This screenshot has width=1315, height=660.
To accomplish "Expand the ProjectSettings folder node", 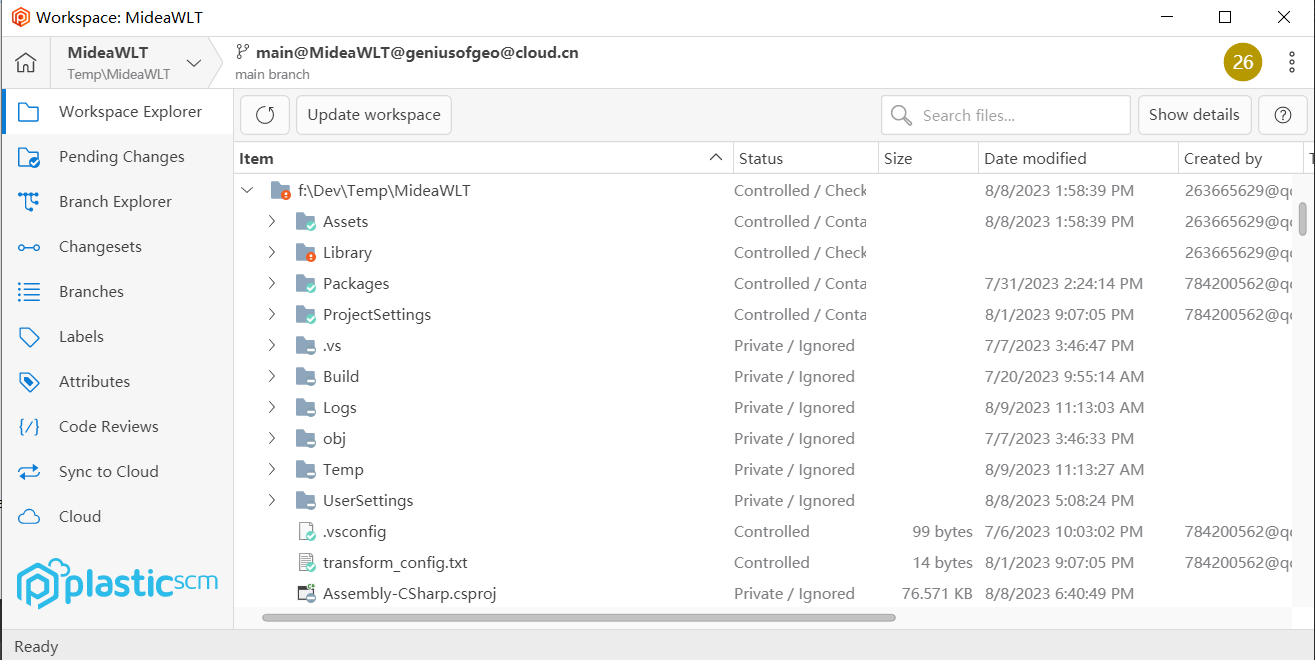I will point(272,314).
